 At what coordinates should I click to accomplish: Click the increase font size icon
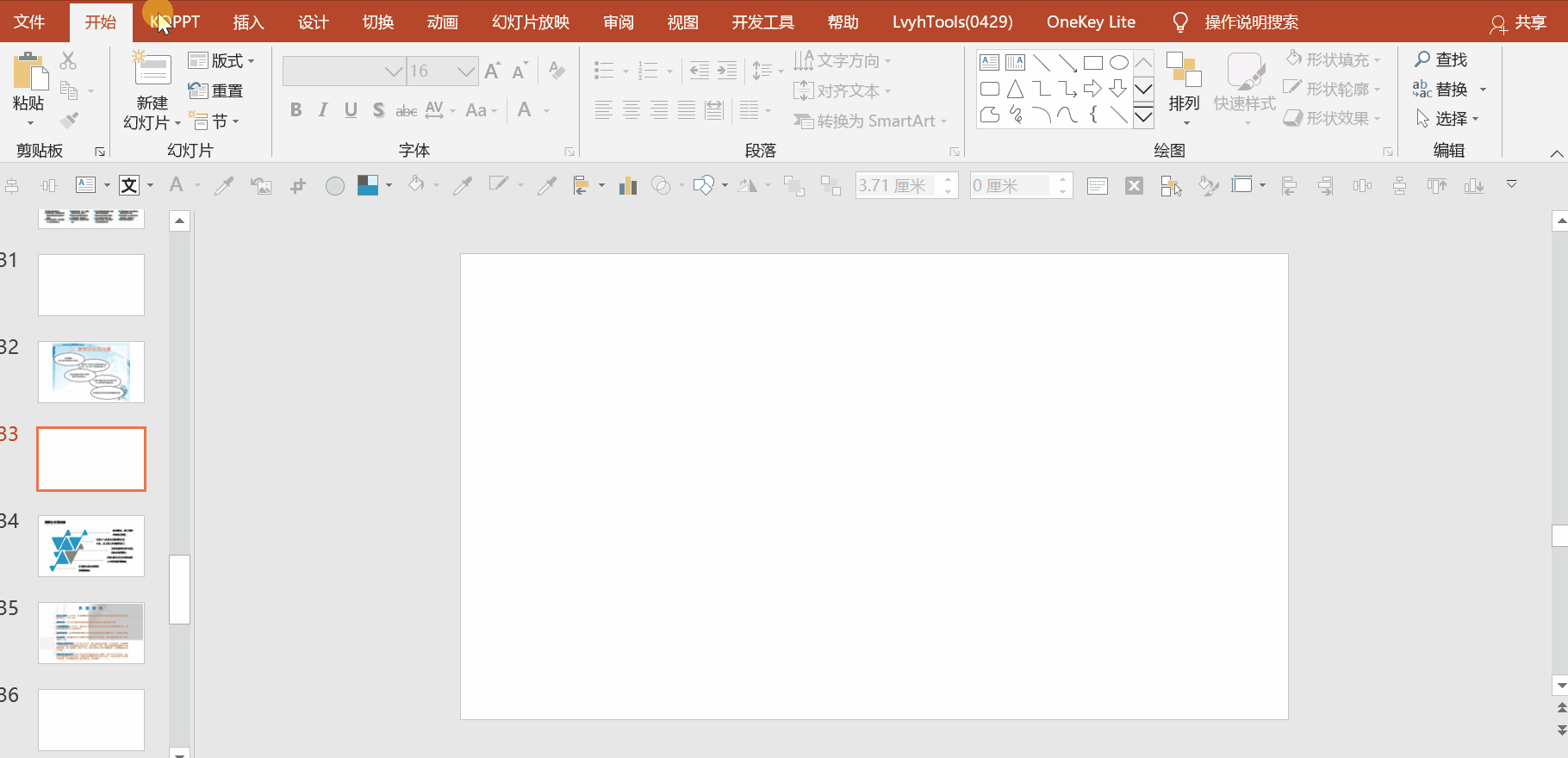(493, 71)
